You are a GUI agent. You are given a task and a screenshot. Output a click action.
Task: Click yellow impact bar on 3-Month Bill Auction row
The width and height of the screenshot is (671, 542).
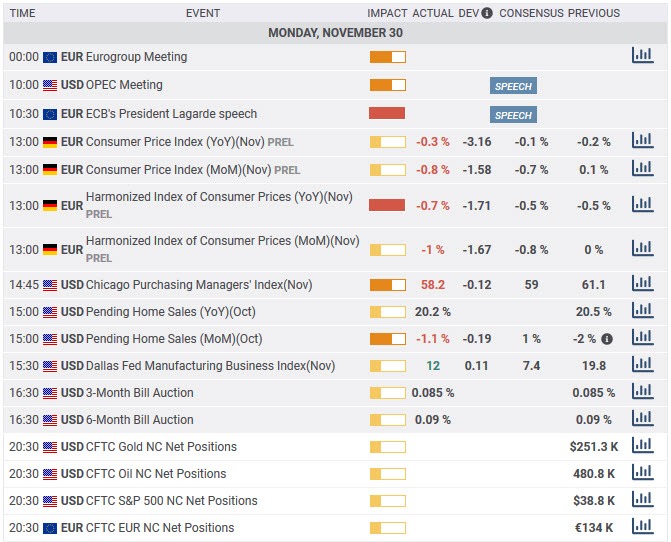coord(388,393)
